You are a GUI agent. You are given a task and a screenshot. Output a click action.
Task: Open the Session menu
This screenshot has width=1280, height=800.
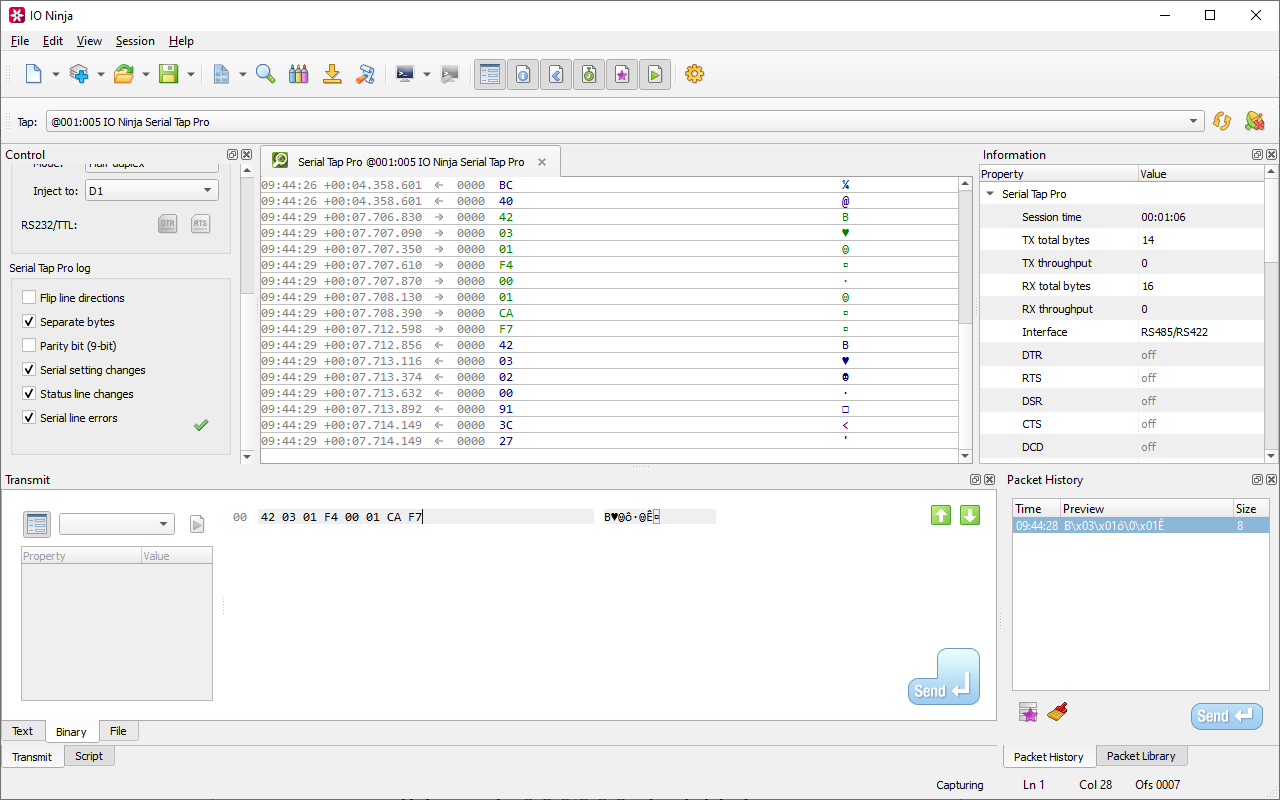coord(135,41)
